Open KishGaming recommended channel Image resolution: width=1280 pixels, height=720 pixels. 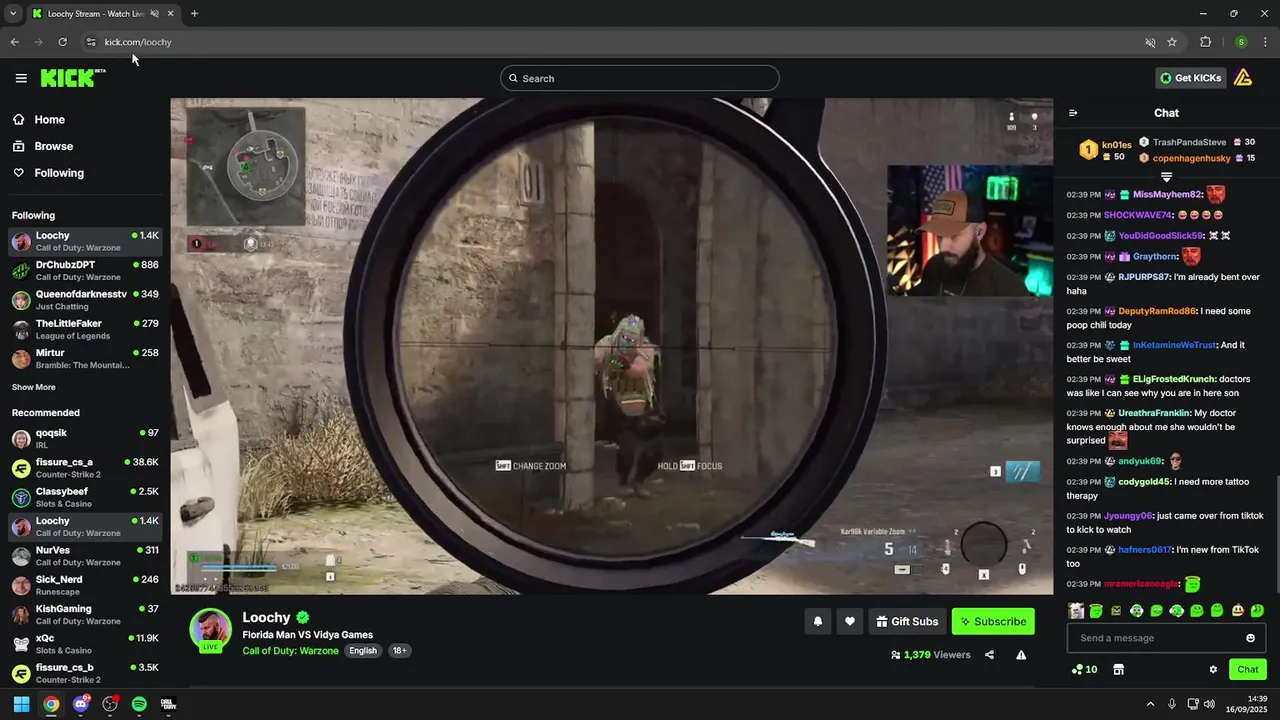pyautogui.click(x=85, y=614)
